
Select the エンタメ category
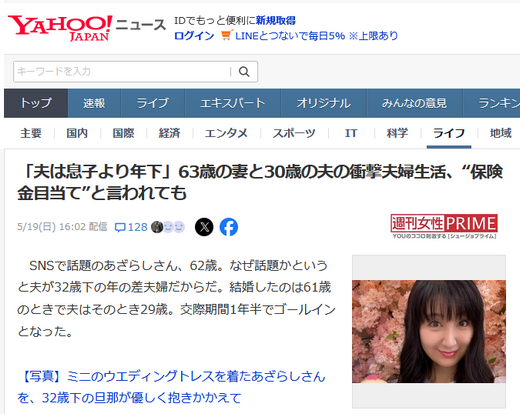226,133
